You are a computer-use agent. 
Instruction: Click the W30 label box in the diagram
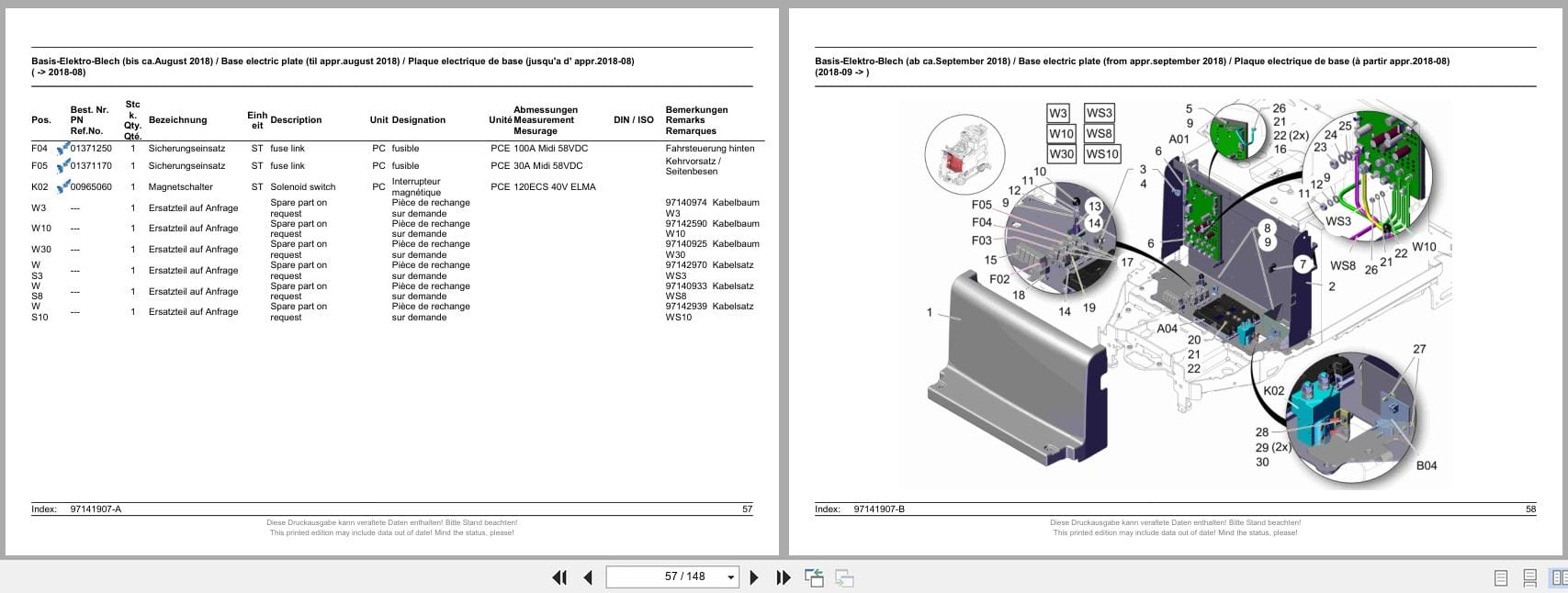[x=1062, y=154]
